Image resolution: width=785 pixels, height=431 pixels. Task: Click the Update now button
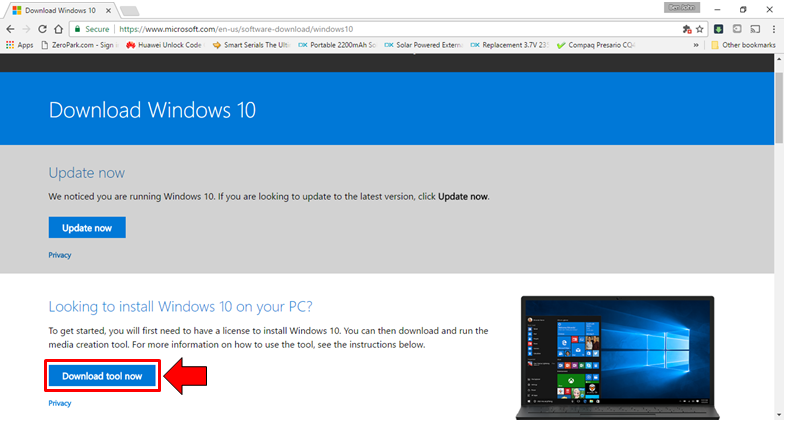coord(87,228)
